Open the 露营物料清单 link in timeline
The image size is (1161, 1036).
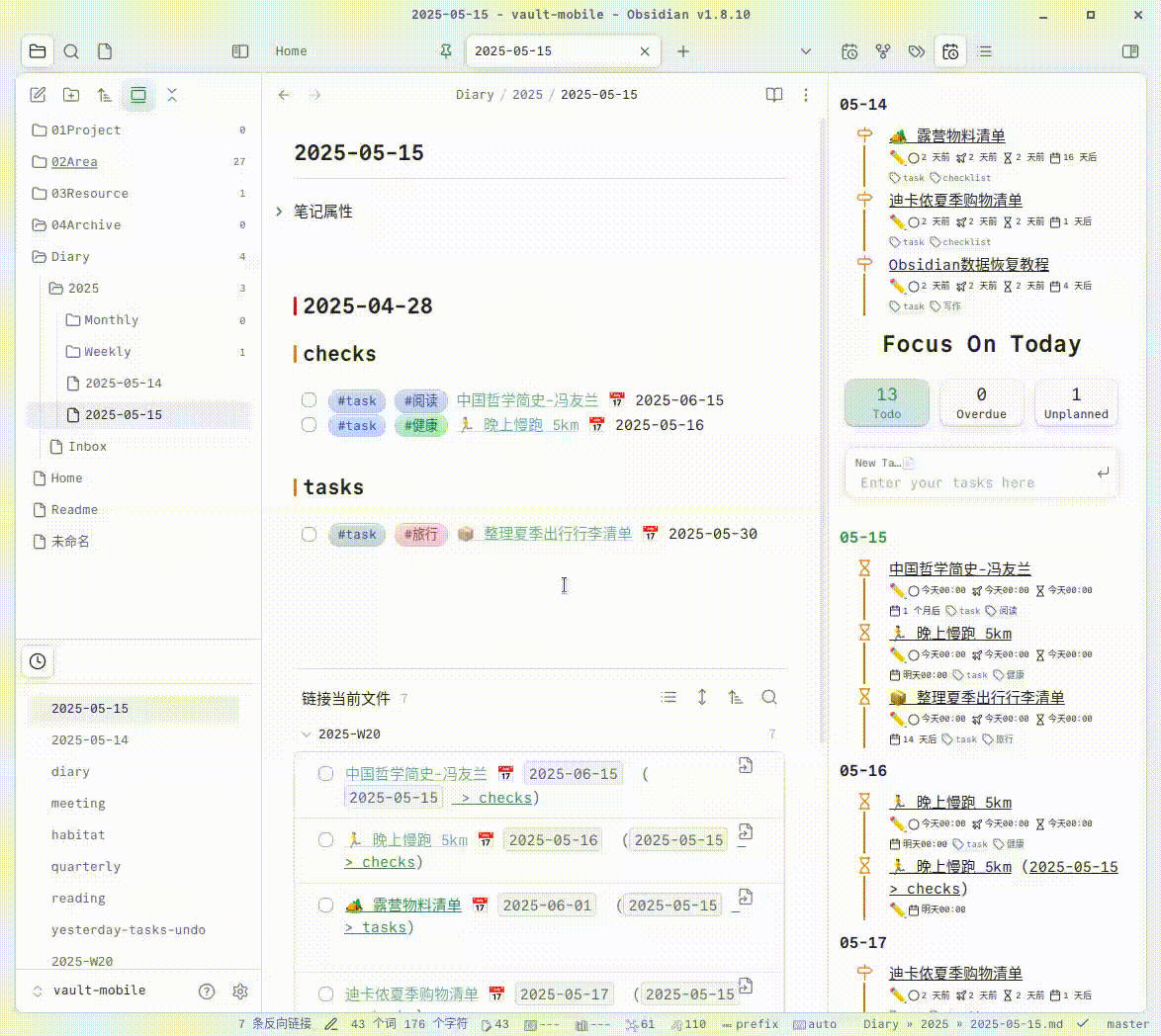pos(959,136)
